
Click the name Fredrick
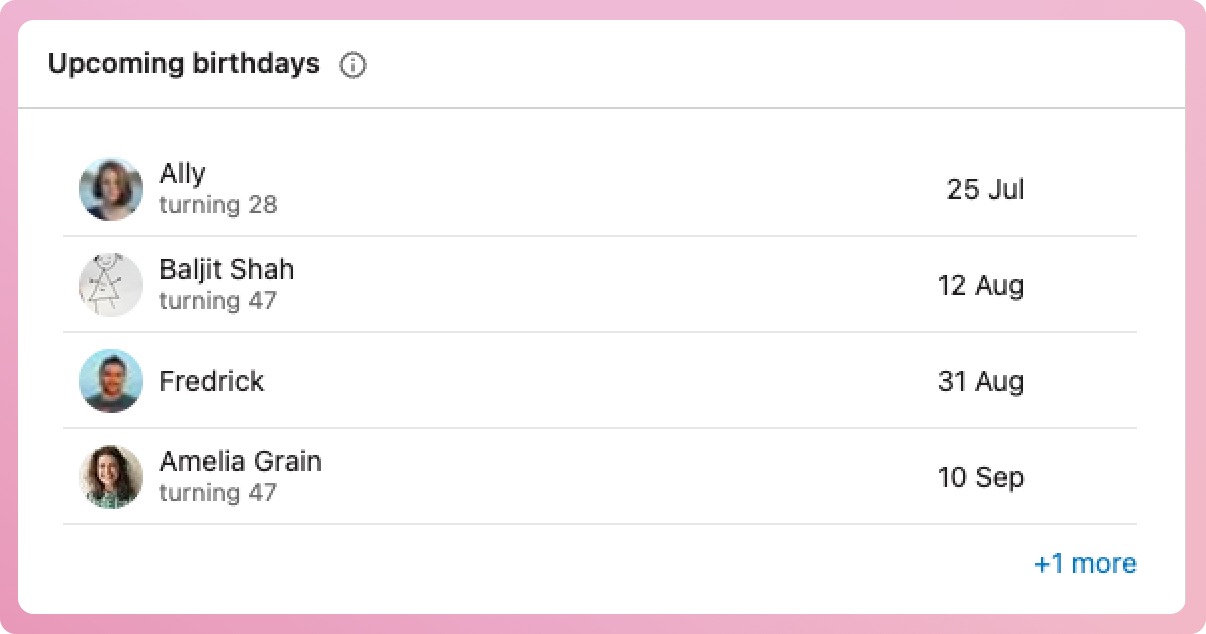click(x=211, y=381)
